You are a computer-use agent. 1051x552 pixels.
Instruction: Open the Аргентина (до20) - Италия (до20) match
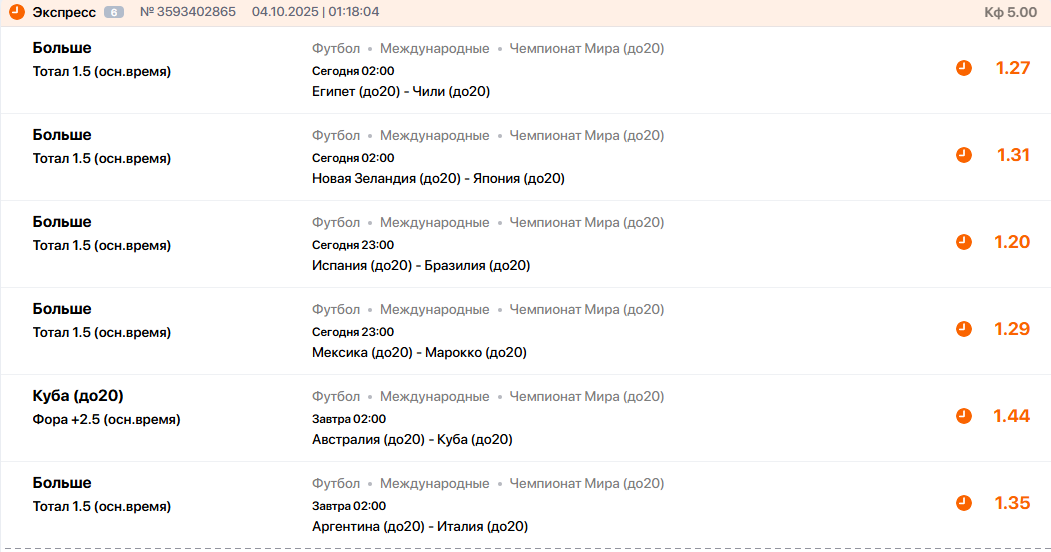point(420,527)
